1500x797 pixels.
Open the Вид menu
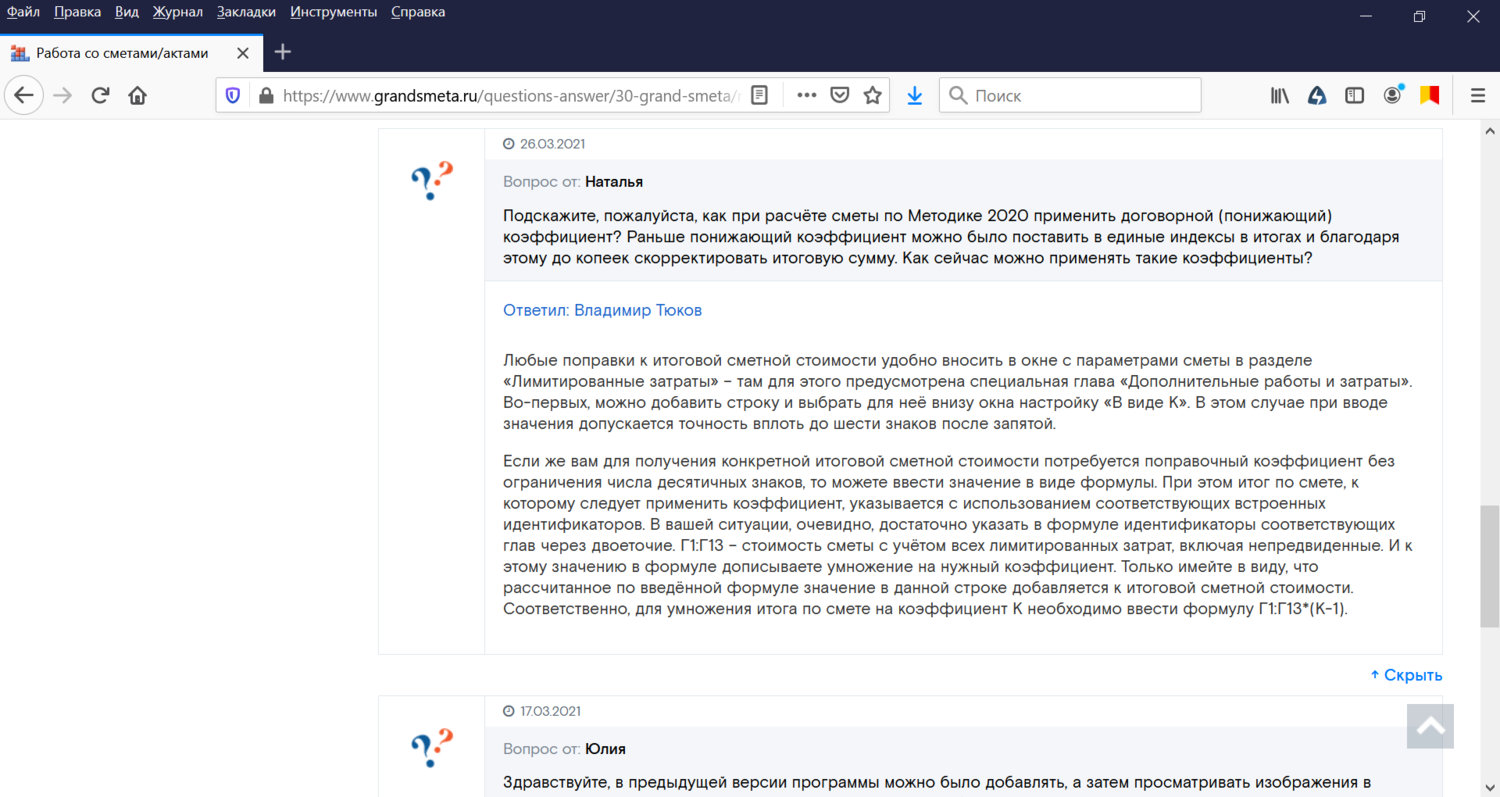[x=127, y=12]
